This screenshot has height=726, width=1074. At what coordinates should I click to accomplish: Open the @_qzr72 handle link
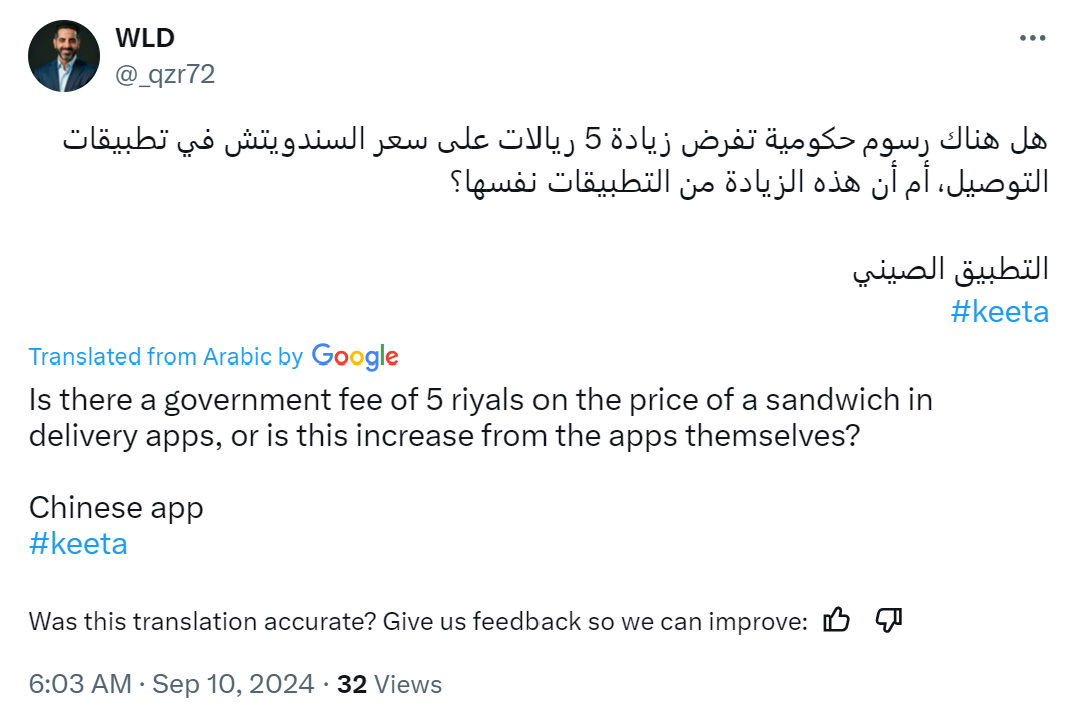pos(165,74)
